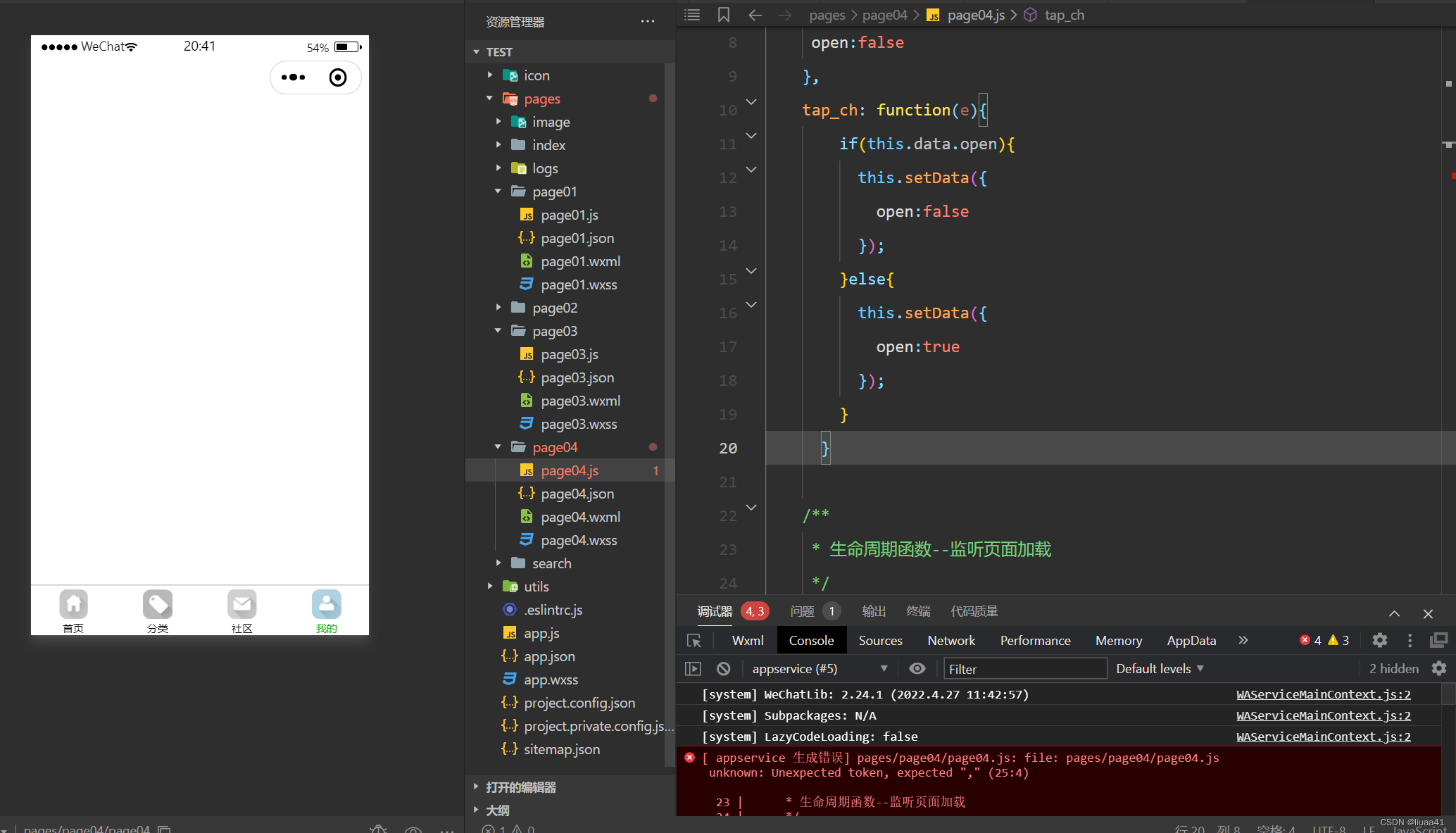Switch to the Sources tab

pos(880,641)
